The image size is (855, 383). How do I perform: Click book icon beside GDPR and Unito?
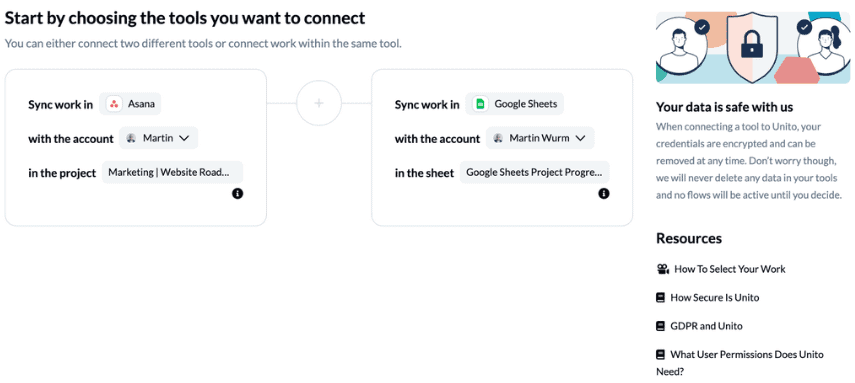tap(660, 326)
